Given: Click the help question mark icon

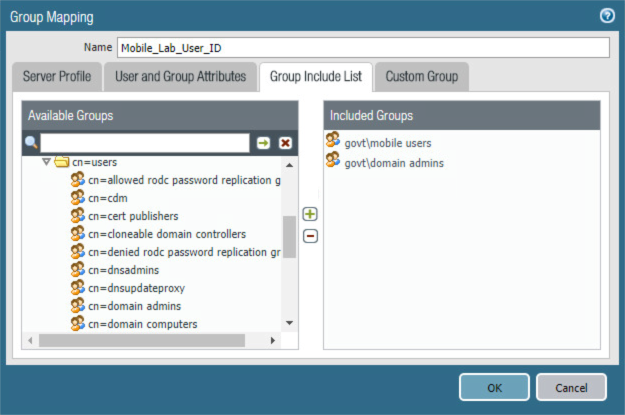Looking at the screenshot, I should click(606, 15).
